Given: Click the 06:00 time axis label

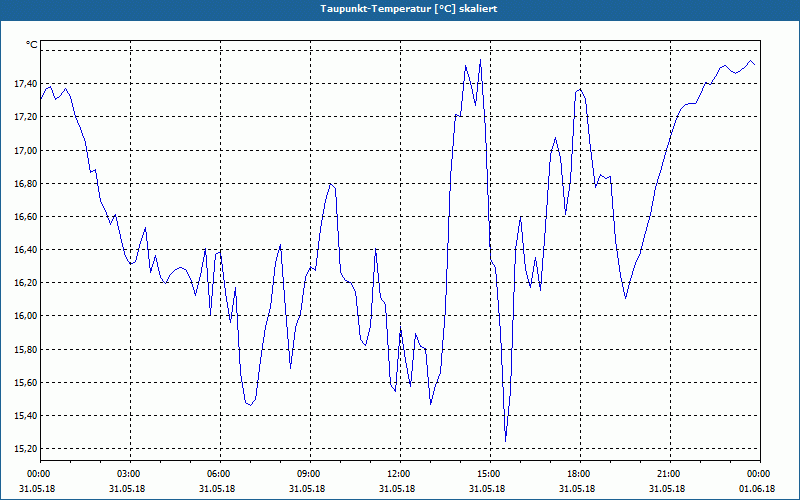Looking at the screenshot, I should point(220,474).
